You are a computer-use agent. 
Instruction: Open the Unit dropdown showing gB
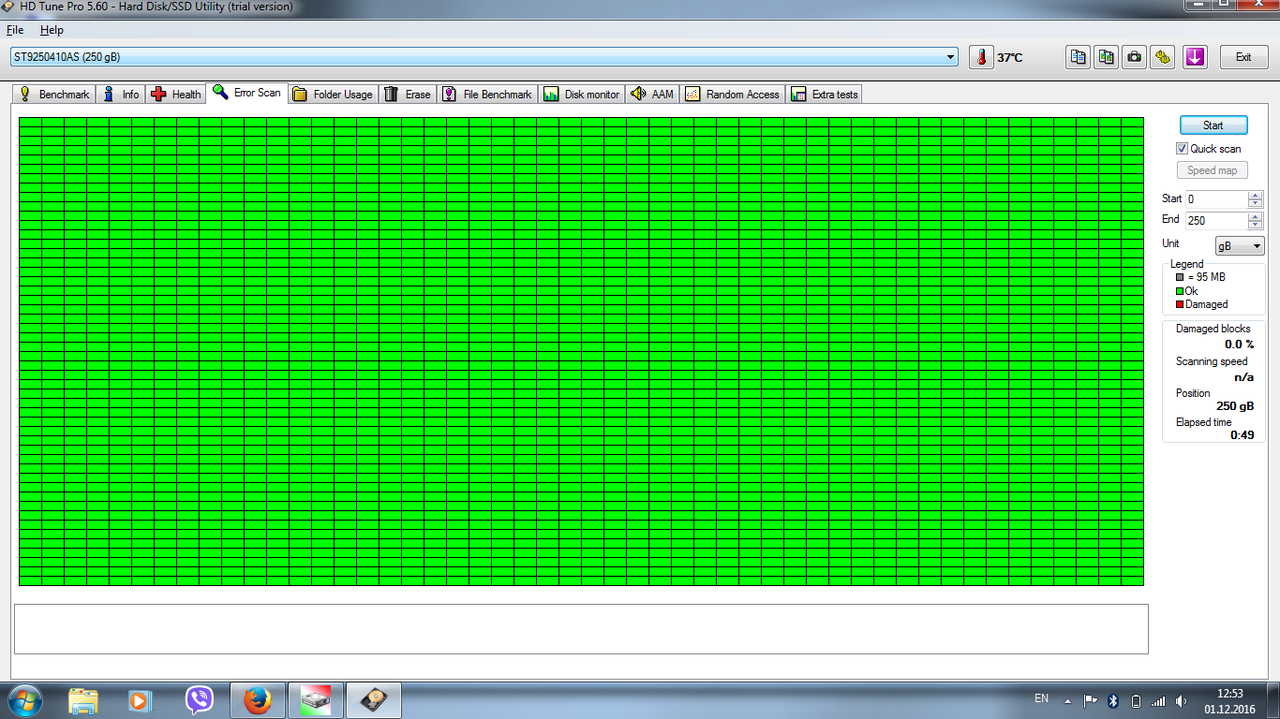[1240, 246]
